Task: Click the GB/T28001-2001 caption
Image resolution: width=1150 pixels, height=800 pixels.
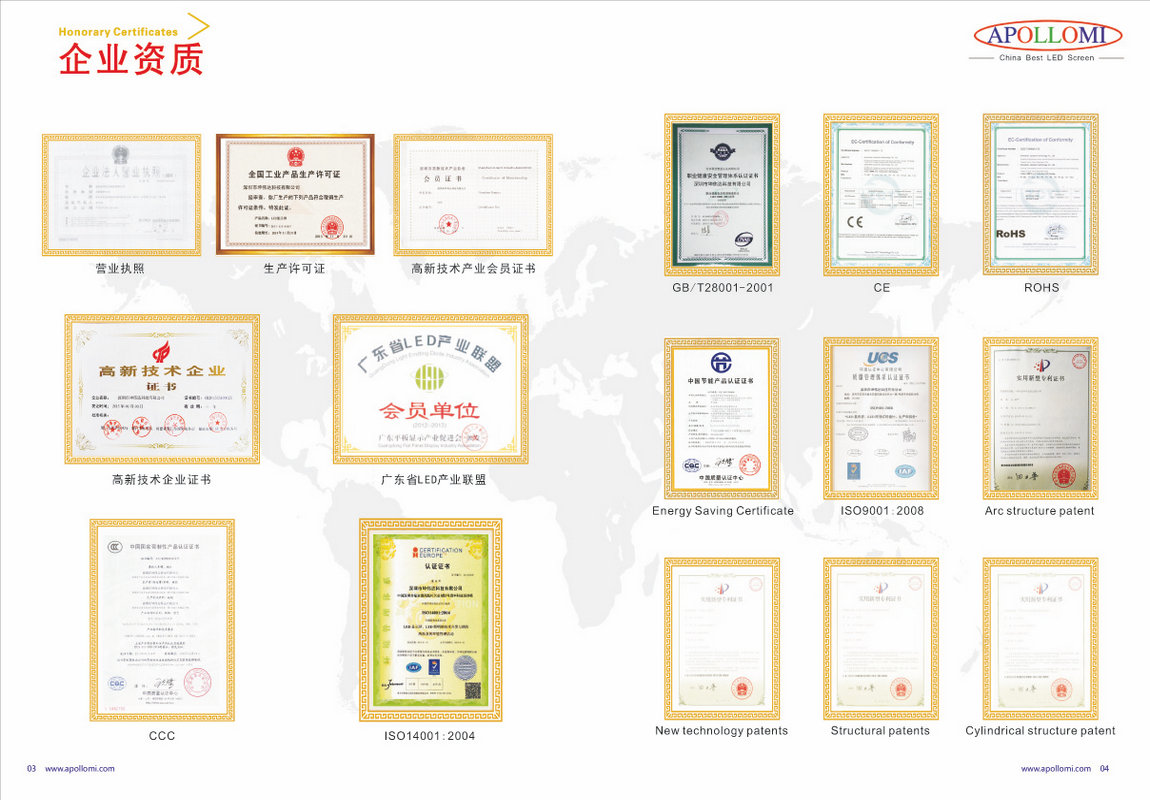Action: pyautogui.click(x=722, y=287)
